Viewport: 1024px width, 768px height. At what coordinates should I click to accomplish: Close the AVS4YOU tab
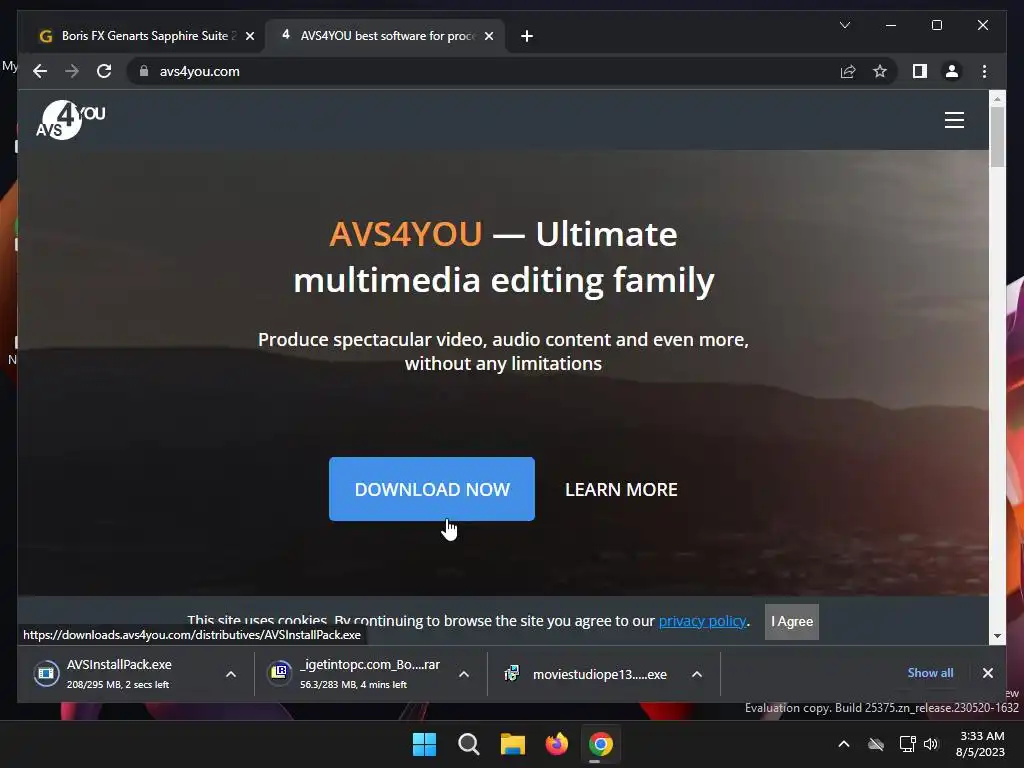click(488, 36)
